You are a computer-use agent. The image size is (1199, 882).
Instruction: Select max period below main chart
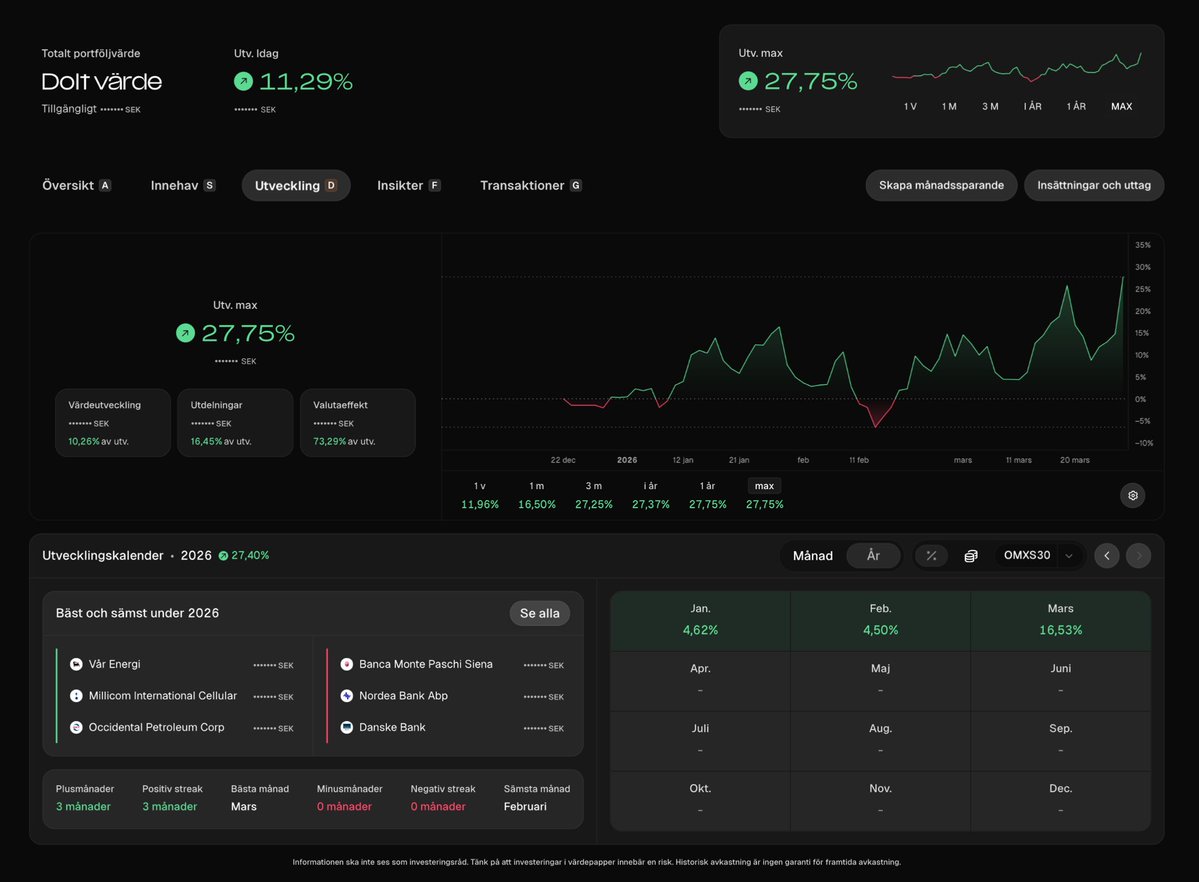(765, 495)
